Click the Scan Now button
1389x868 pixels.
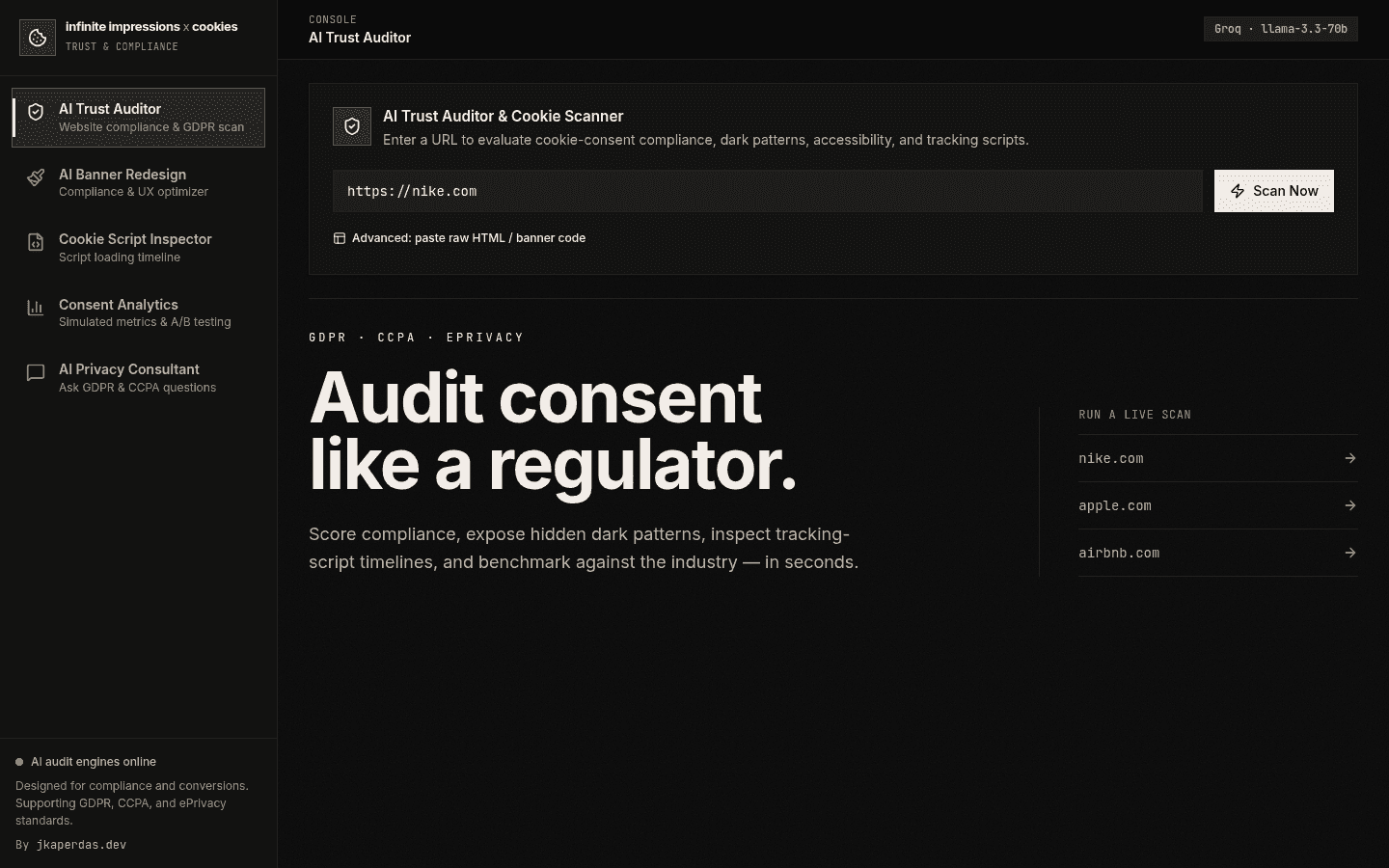[1273, 191]
